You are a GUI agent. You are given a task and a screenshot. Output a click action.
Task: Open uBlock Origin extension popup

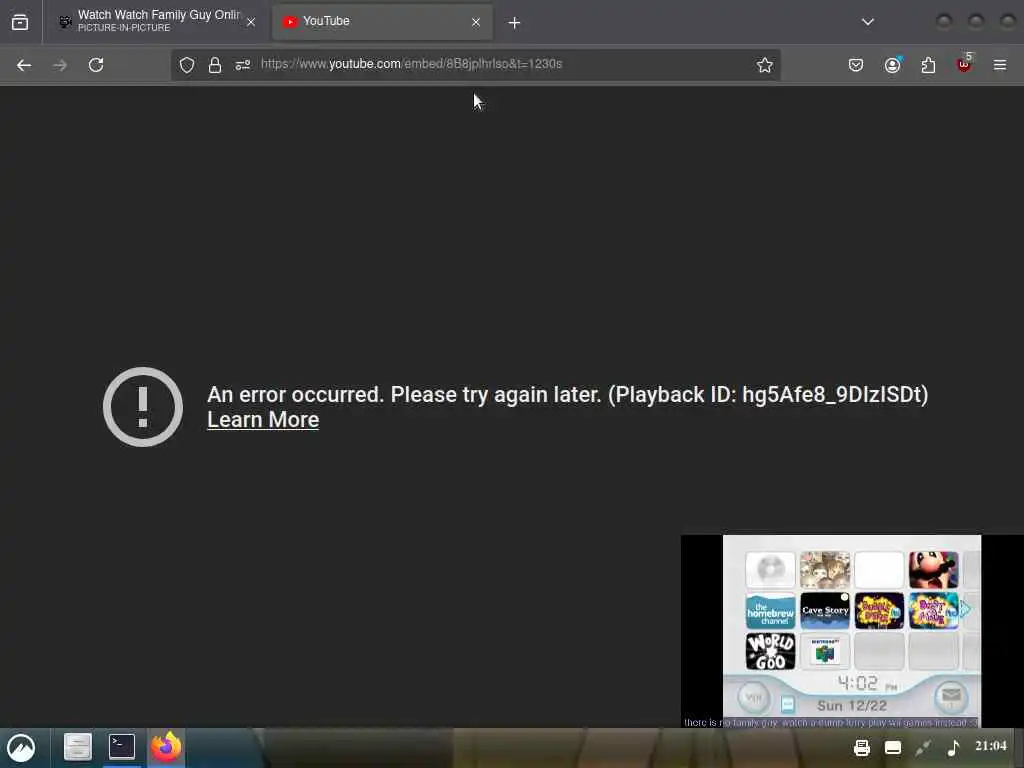[x=964, y=64]
